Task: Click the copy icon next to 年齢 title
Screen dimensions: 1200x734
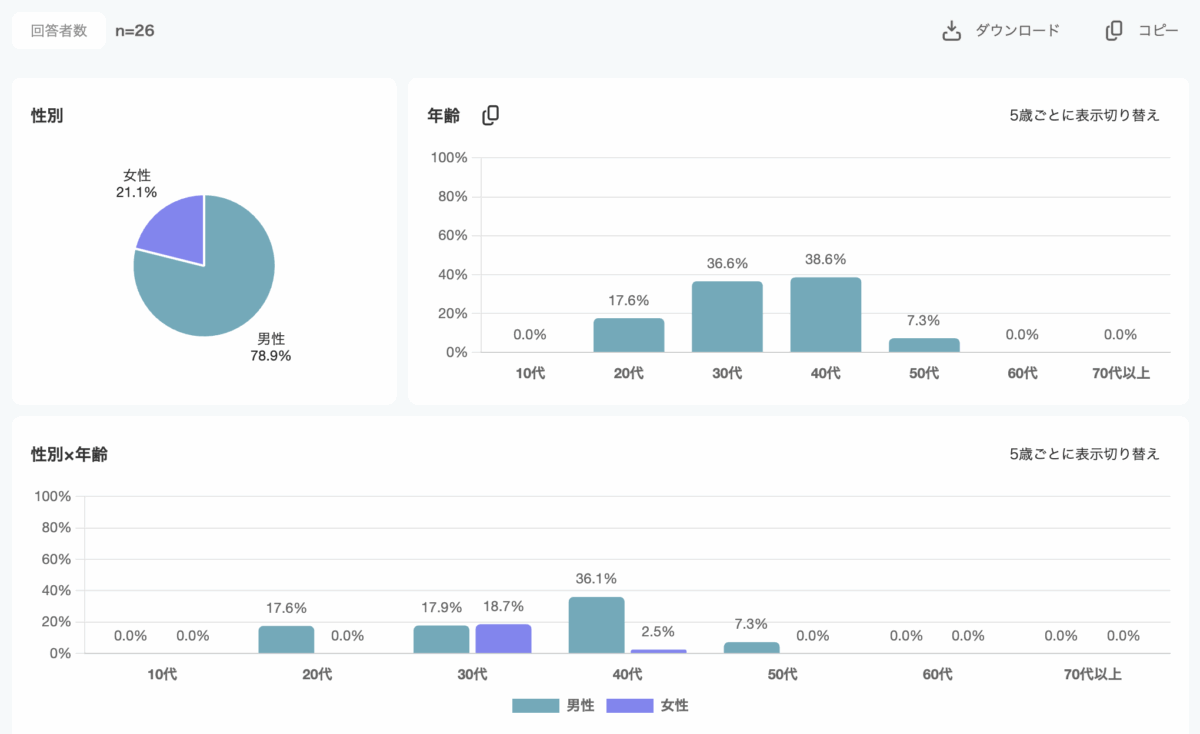Action: coord(490,116)
